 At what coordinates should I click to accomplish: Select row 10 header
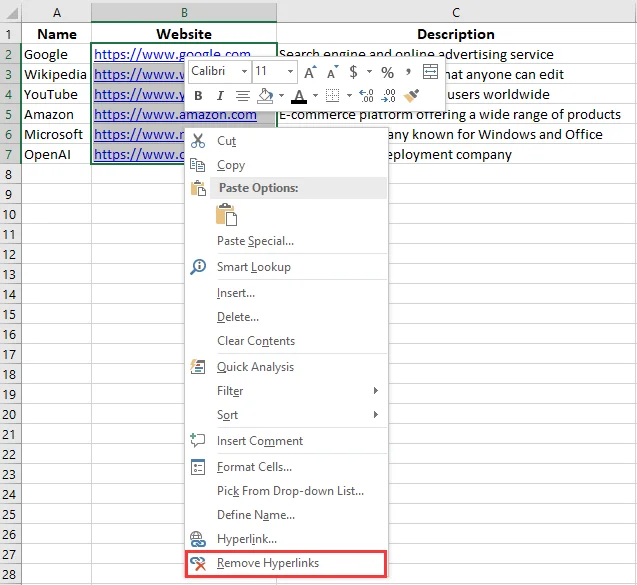tap(10, 214)
